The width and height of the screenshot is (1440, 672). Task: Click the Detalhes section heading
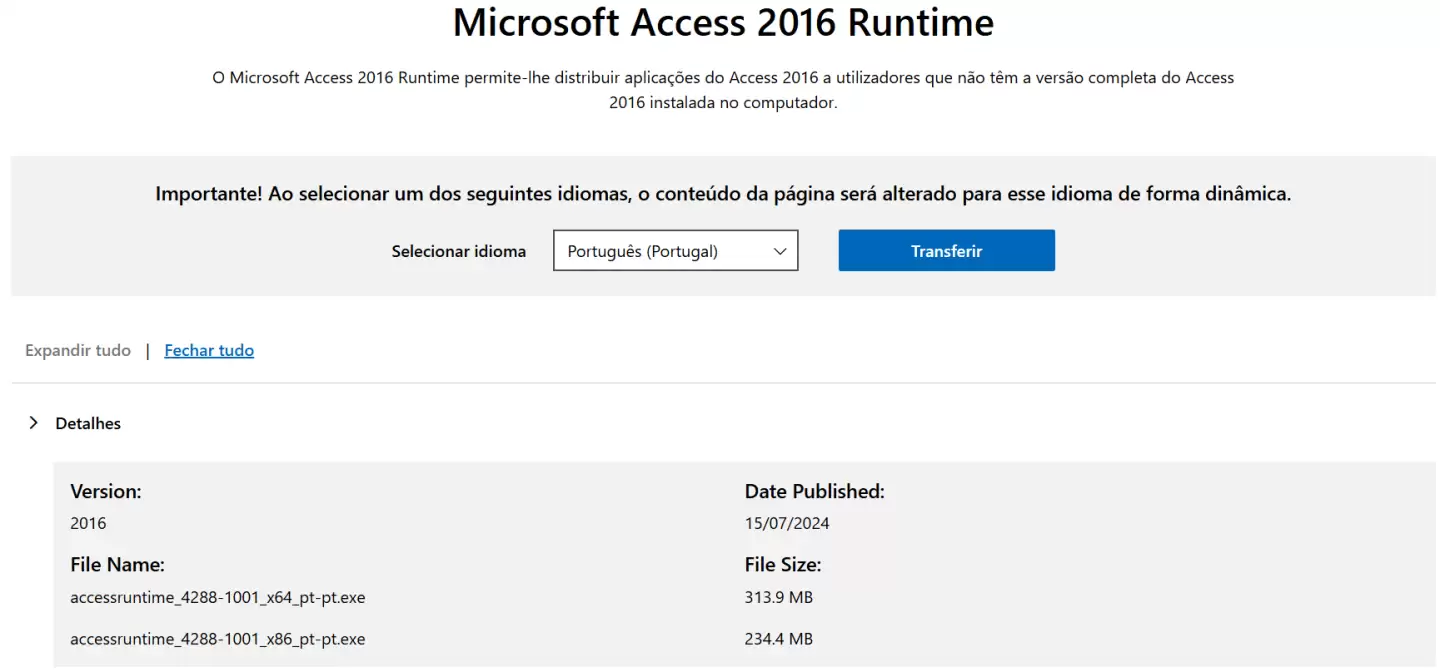[x=88, y=423]
